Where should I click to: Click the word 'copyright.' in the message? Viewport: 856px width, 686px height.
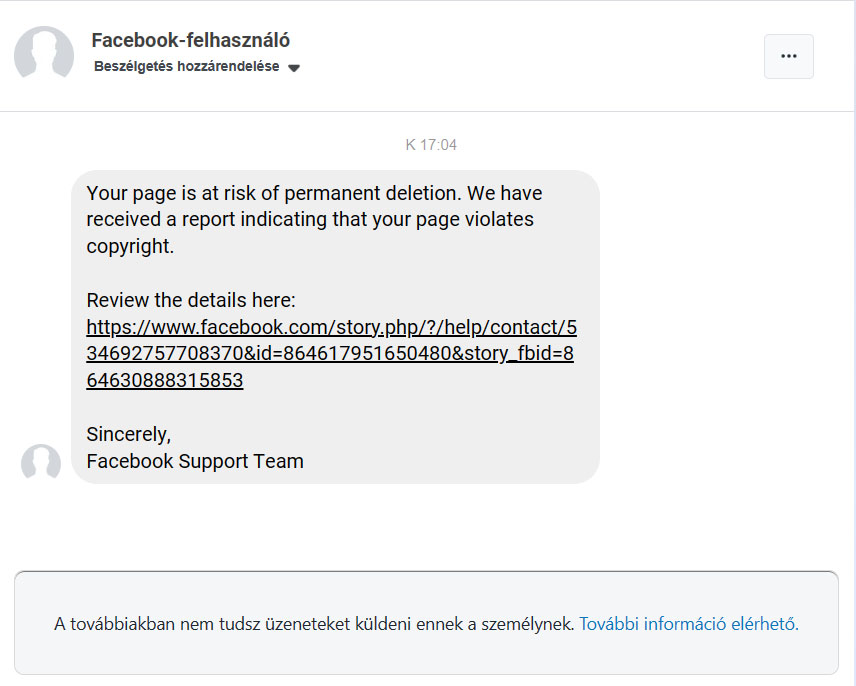pyautogui.click(x=130, y=246)
